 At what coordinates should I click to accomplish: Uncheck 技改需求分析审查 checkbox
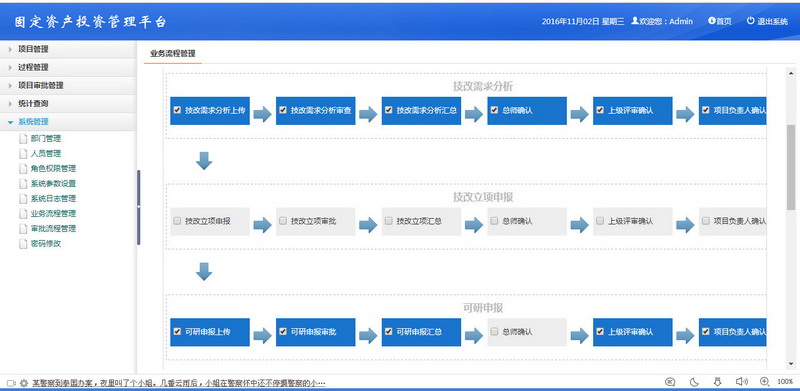point(283,110)
